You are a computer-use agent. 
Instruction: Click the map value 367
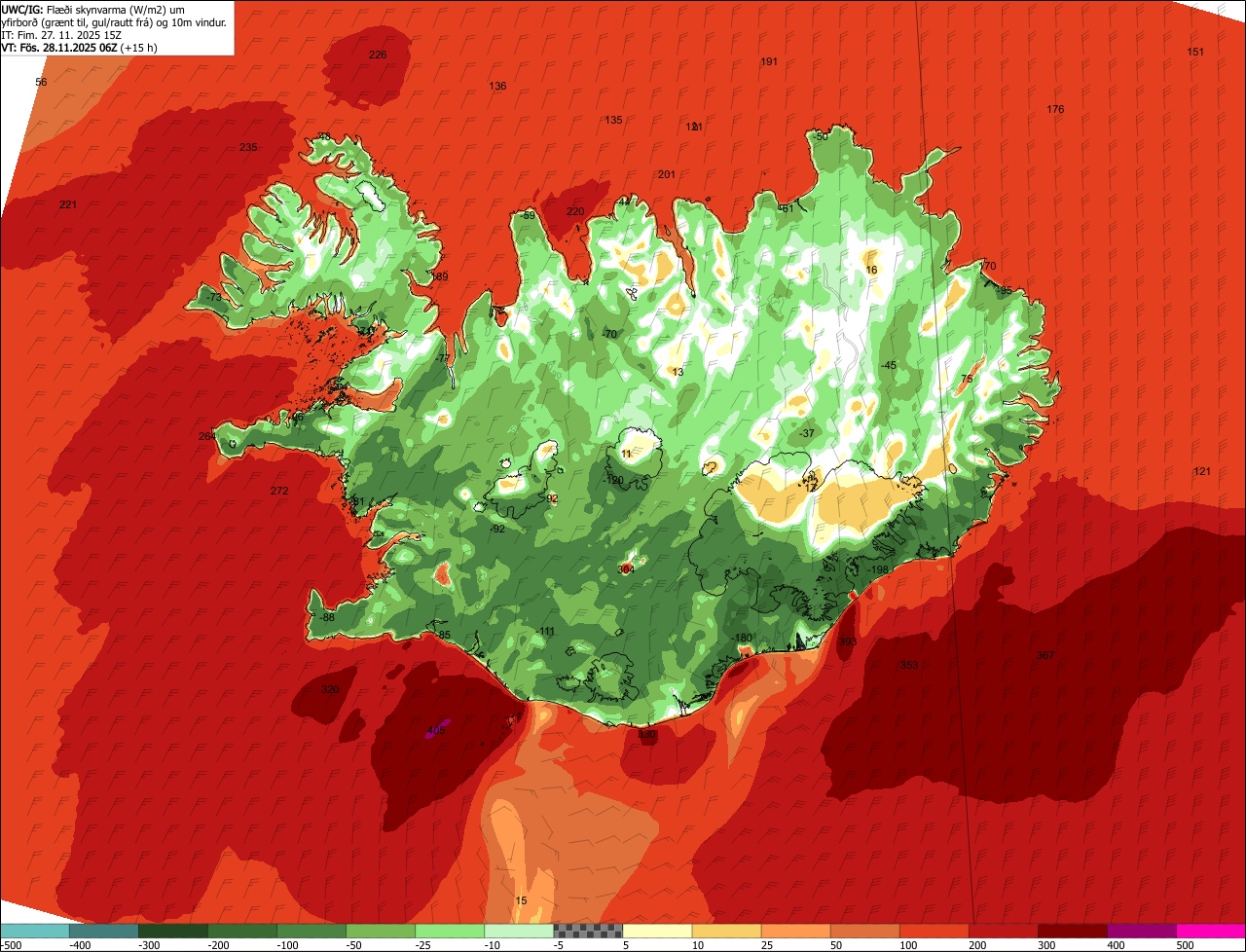pos(1045,655)
